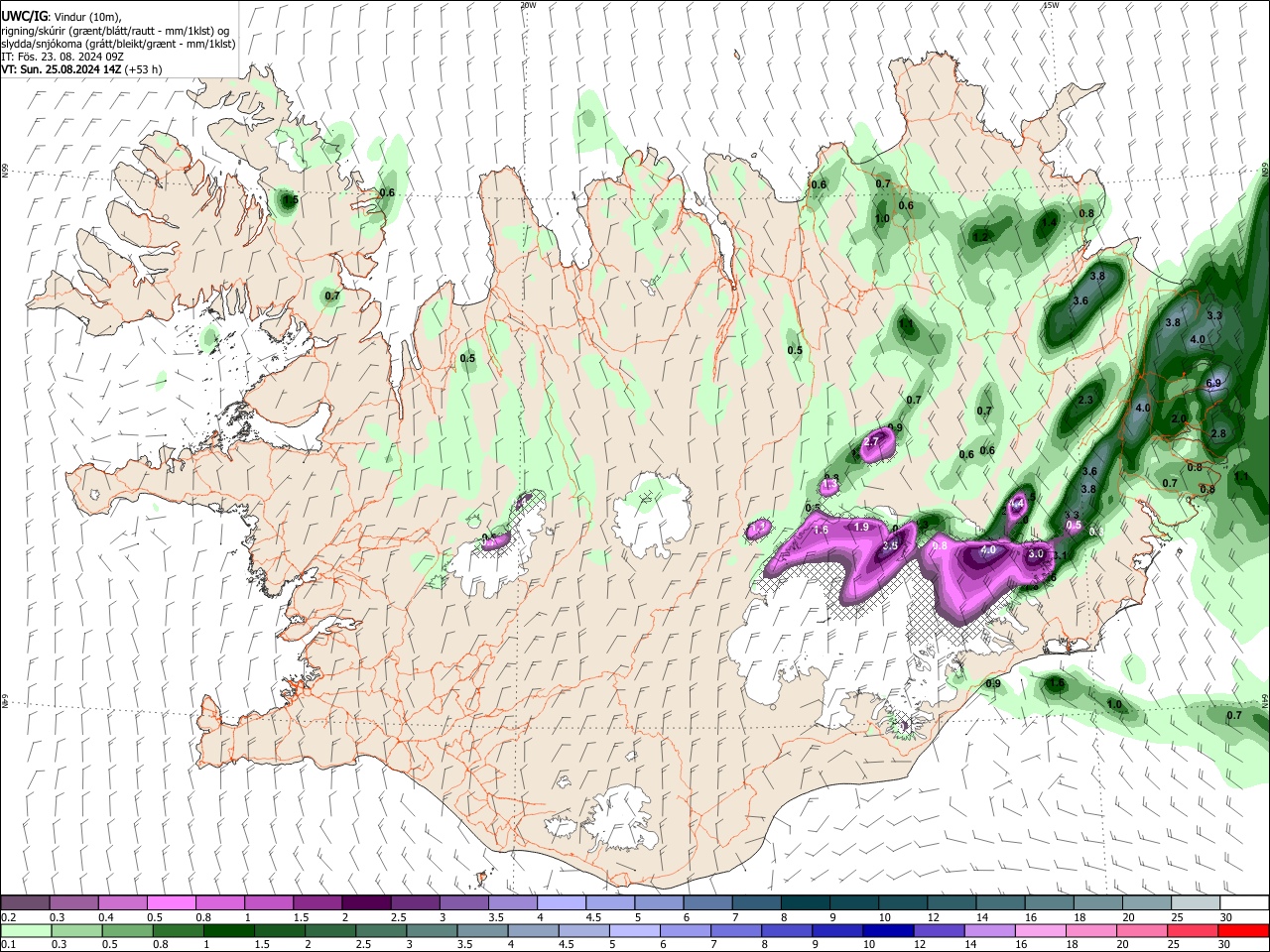This screenshot has height=952, width=1270.
Task: Click the 0.7 value in the Westfjords
Action: [332, 296]
